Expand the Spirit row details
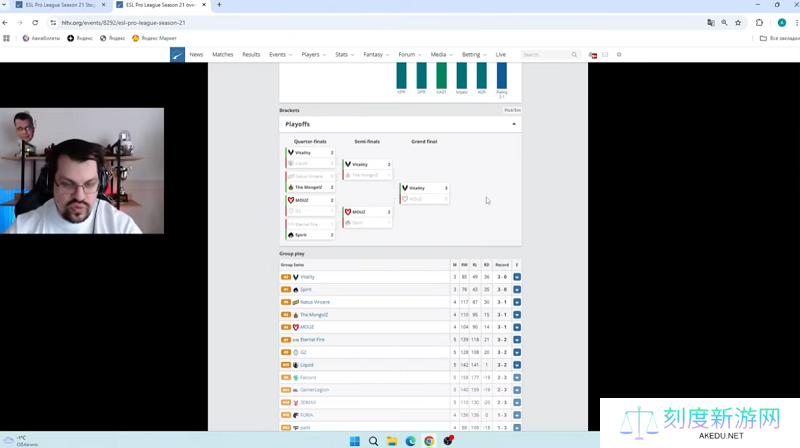The image size is (800, 448). coord(517,289)
